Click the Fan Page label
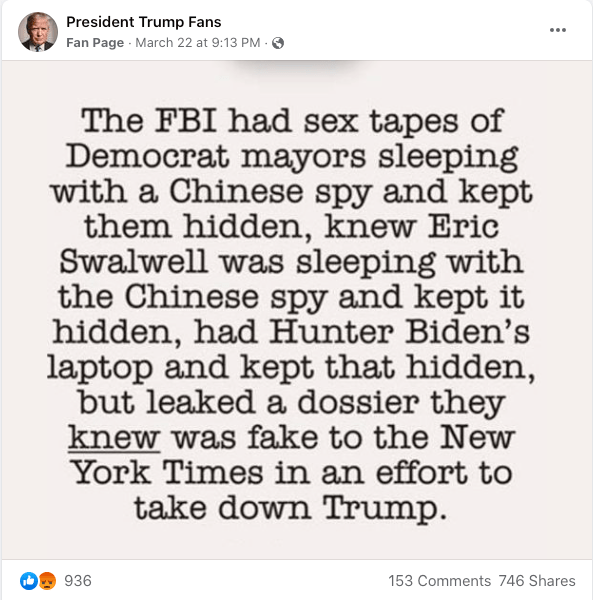Image resolution: width=593 pixels, height=600 pixels. pos(95,42)
